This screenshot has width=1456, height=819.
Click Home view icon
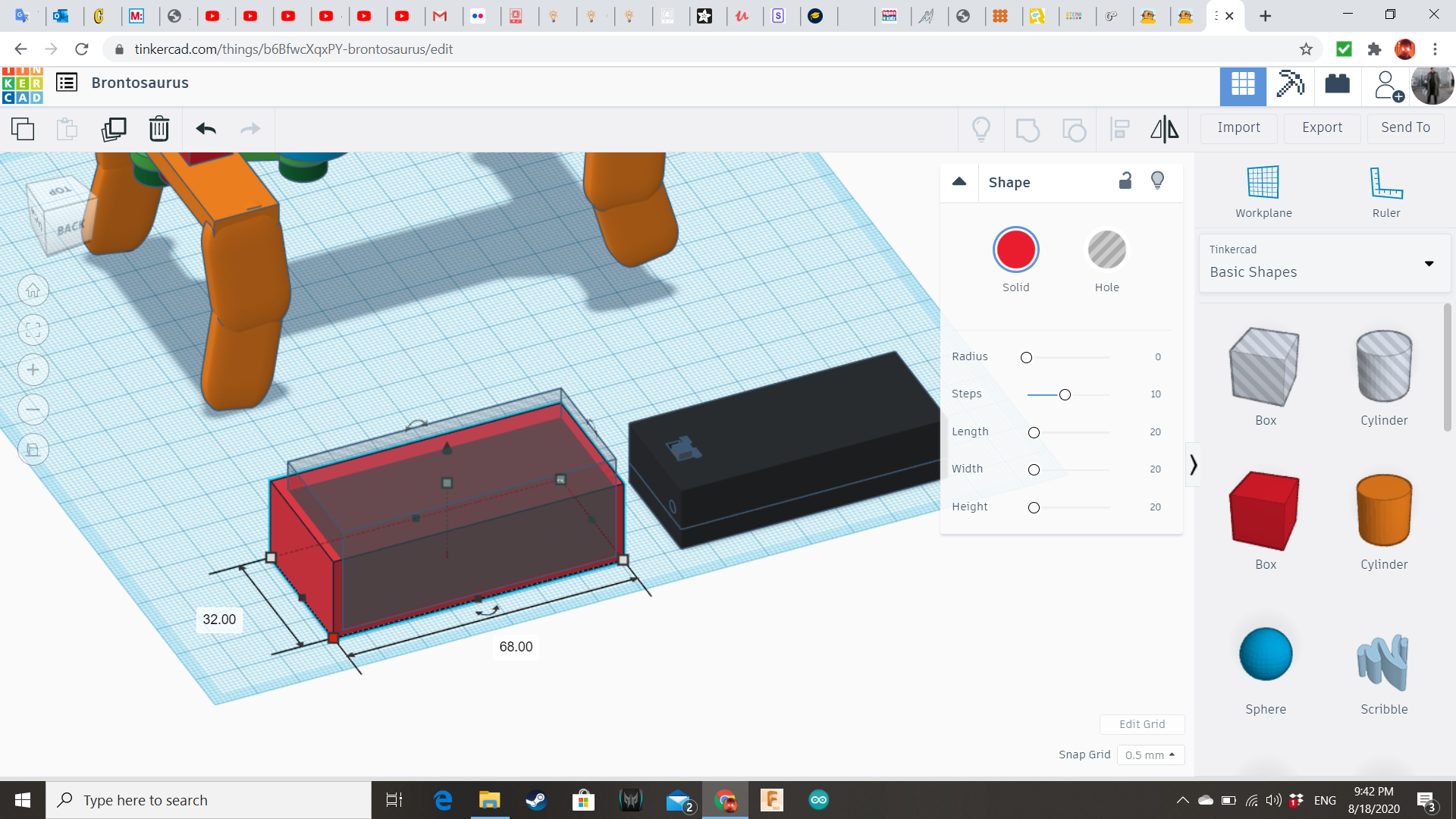(x=33, y=290)
